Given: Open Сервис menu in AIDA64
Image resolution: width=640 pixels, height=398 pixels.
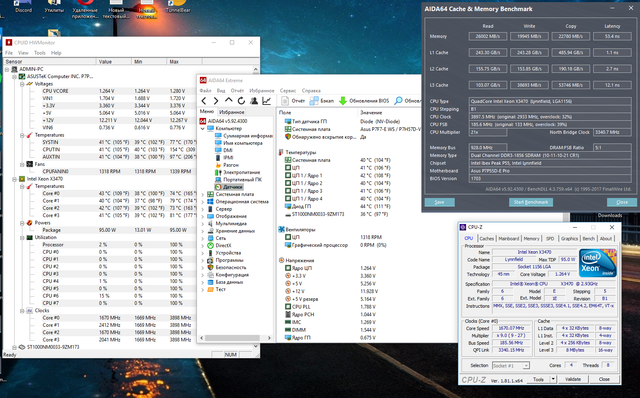Looking at the screenshot, I should [x=288, y=91].
